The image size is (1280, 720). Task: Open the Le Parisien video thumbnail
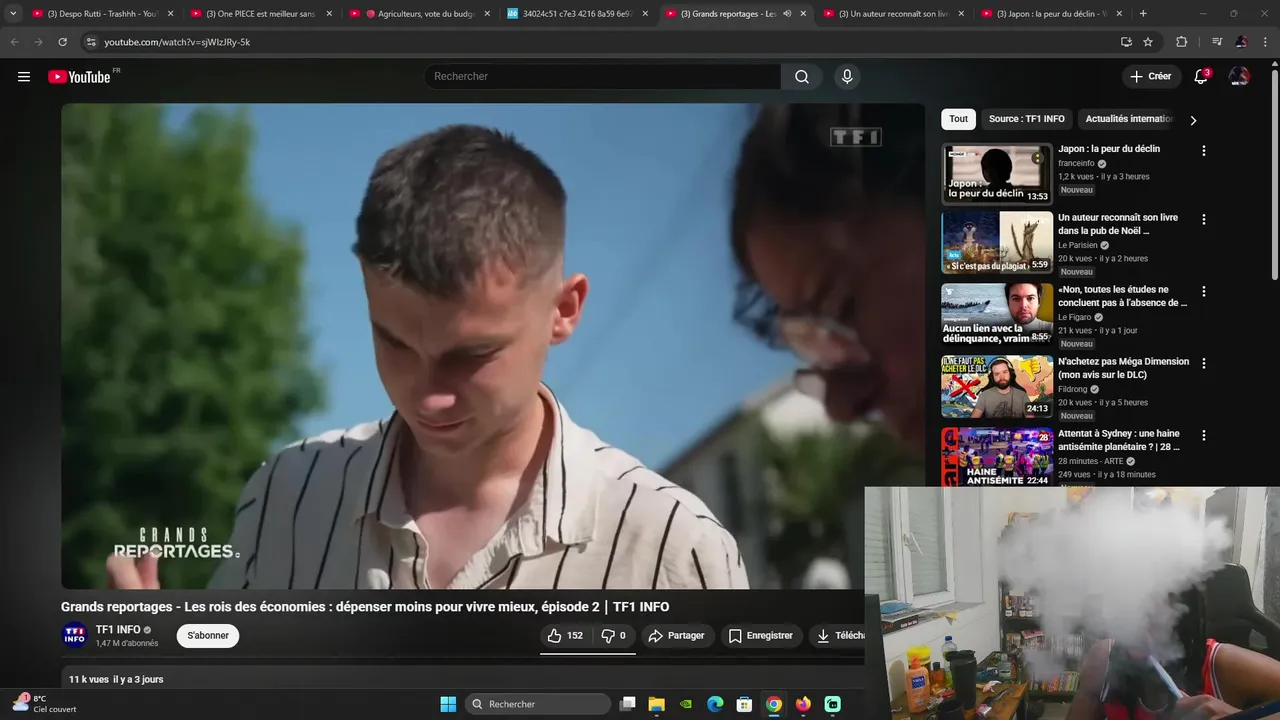click(x=997, y=242)
